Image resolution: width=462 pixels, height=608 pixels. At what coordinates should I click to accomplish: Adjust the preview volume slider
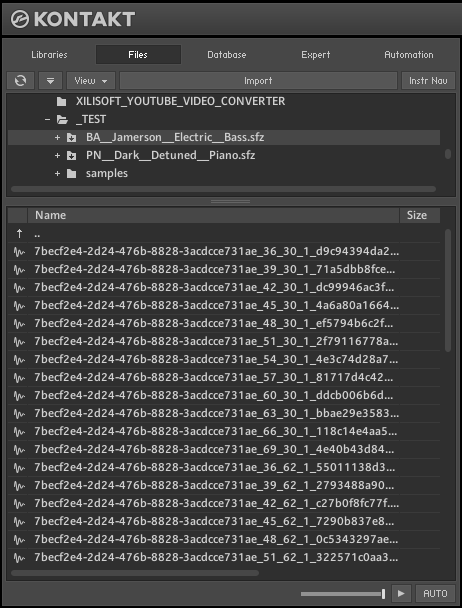point(343,594)
